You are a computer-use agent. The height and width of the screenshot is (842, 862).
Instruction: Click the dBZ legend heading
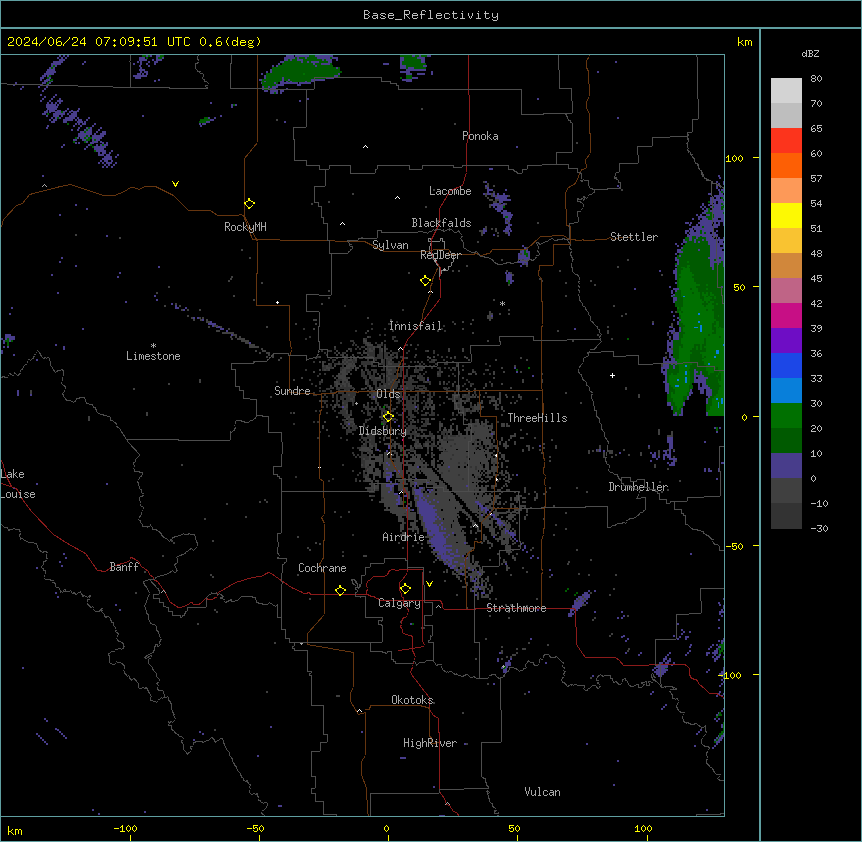(x=810, y=53)
